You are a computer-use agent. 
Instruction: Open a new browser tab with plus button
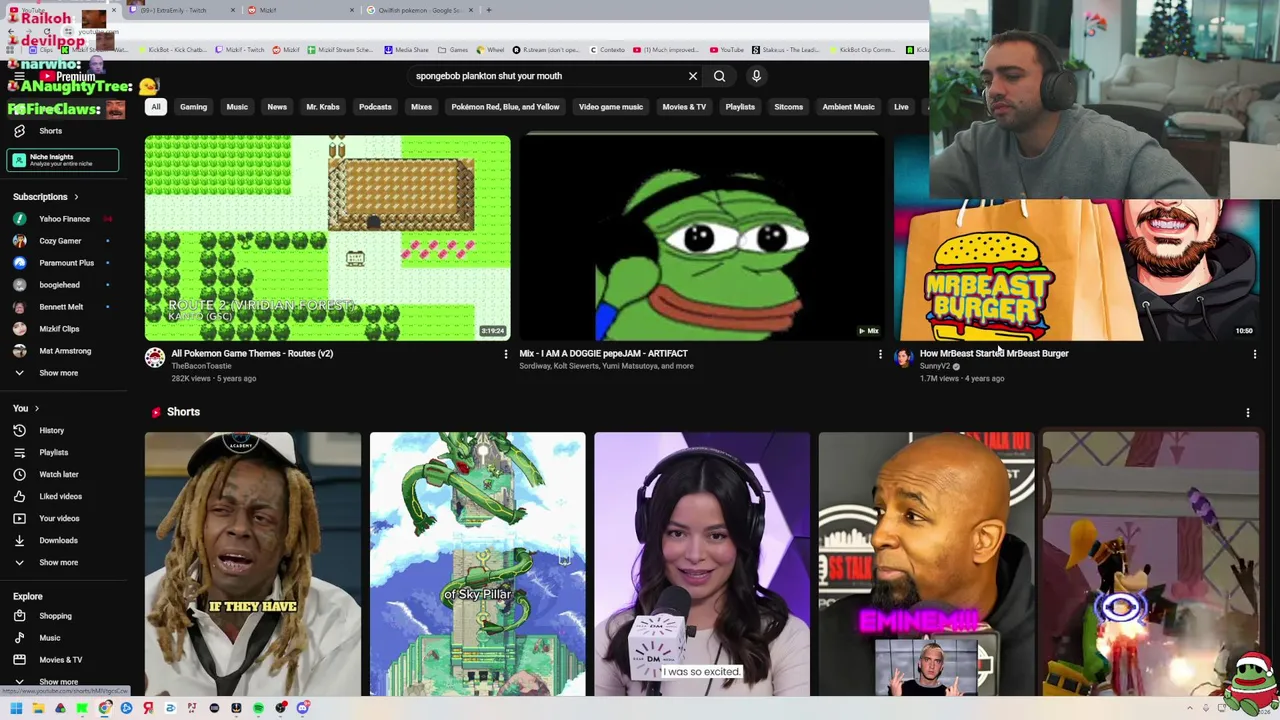pyautogui.click(x=489, y=10)
